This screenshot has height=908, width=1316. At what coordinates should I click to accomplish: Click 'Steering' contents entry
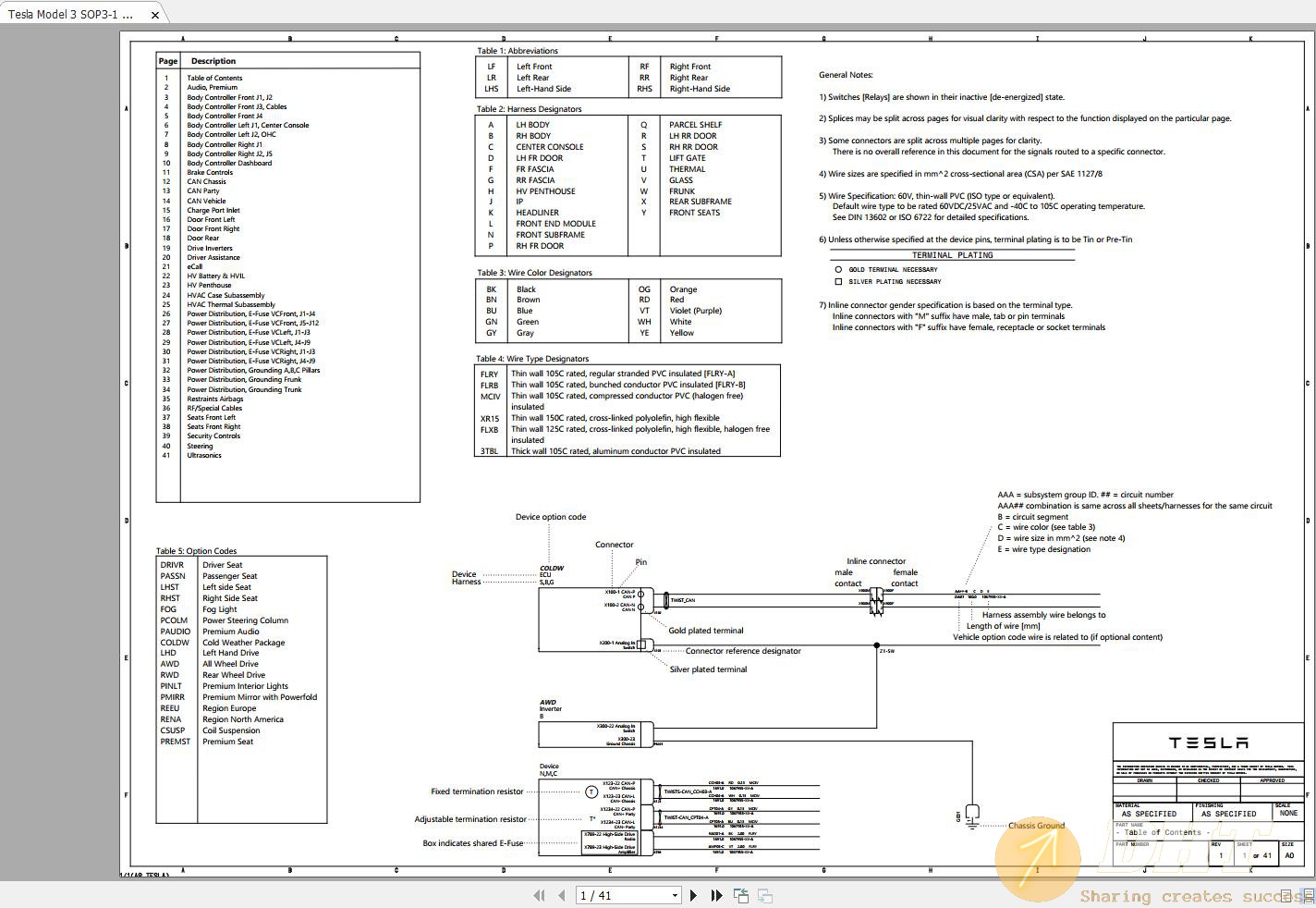click(200, 446)
